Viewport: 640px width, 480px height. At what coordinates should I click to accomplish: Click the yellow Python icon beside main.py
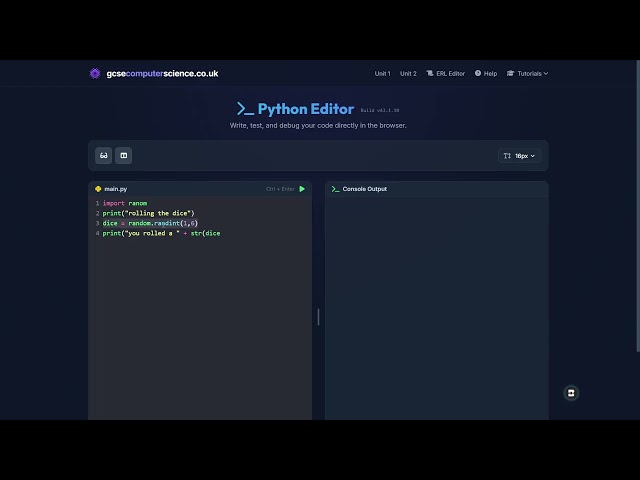click(x=98, y=189)
